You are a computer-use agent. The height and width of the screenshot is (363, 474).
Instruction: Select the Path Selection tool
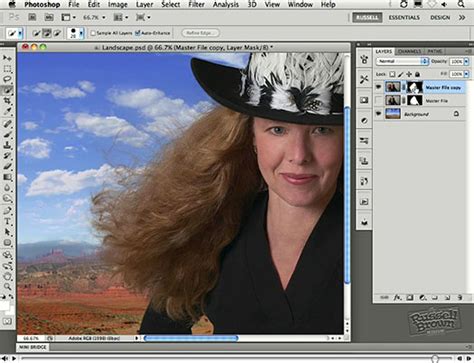pyautogui.click(x=7, y=232)
